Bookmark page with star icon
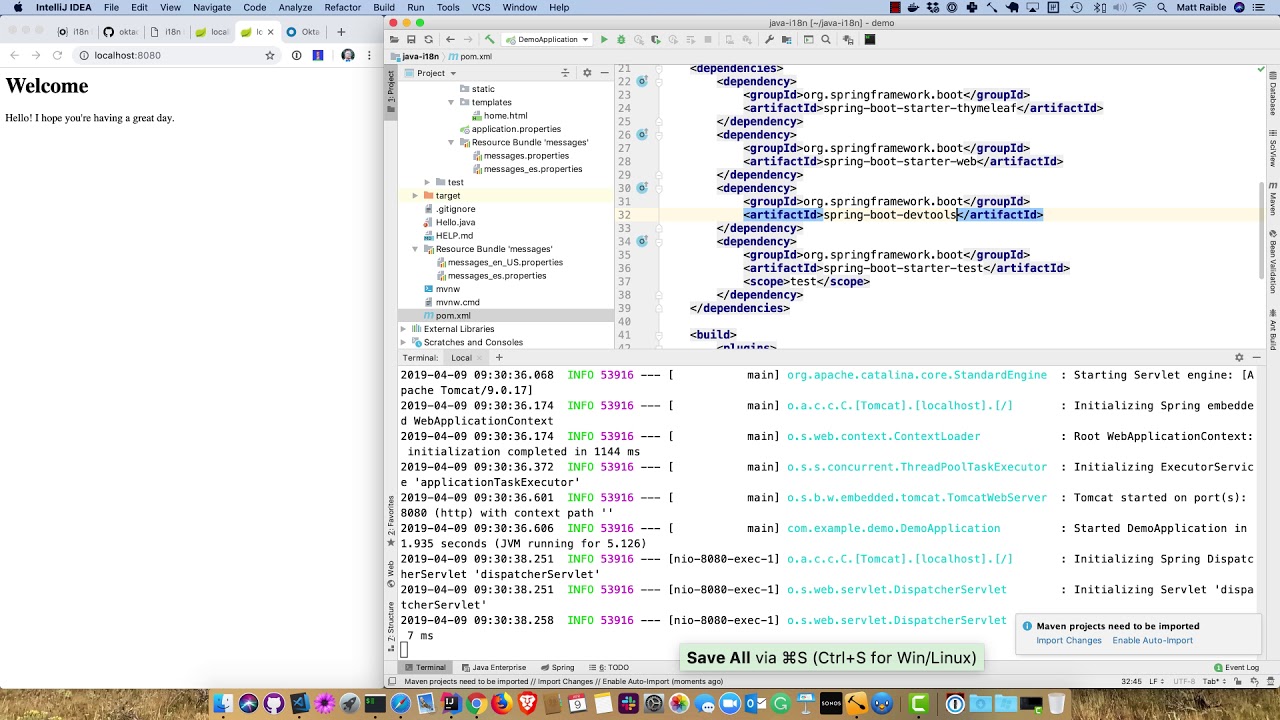This screenshot has height=720, width=1280. (270, 55)
